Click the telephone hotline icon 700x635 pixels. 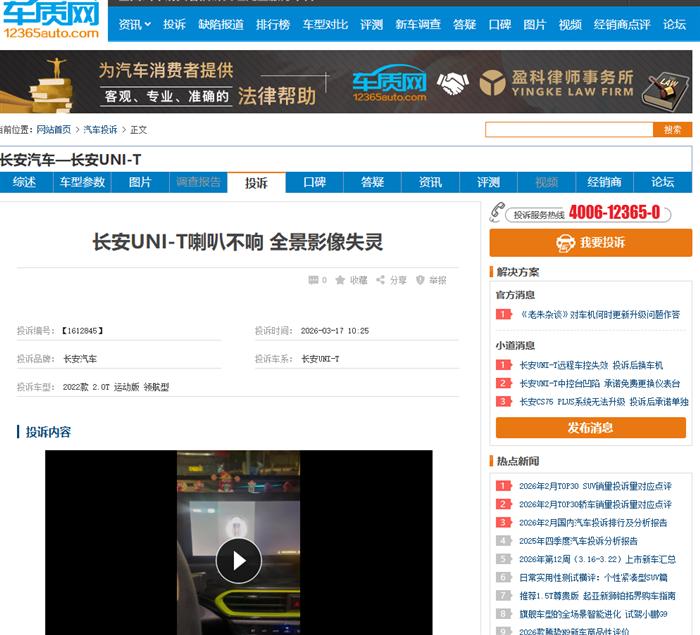click(x=498, y=212)
